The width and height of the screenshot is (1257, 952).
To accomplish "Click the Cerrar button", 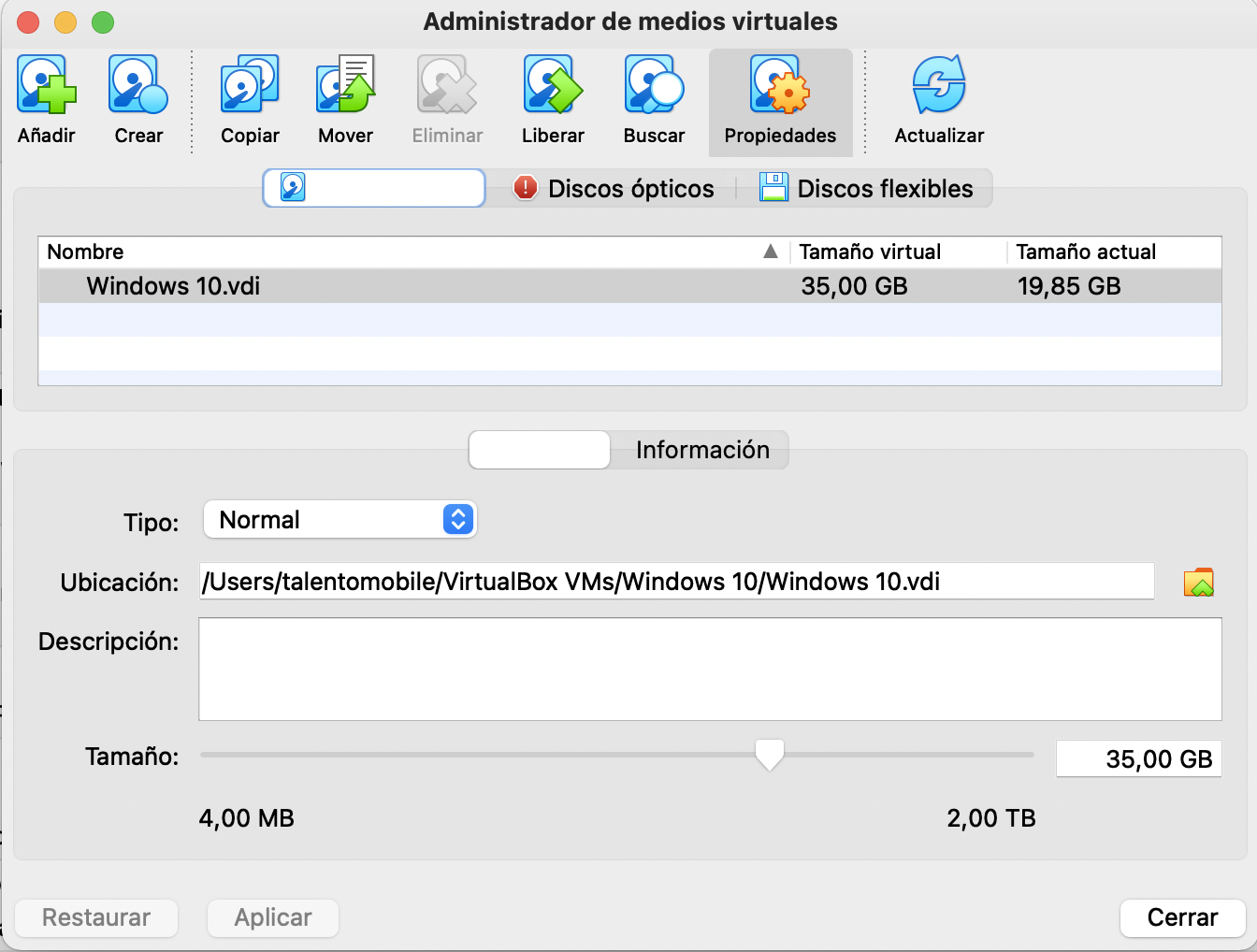I will (x=1182, y=917).
